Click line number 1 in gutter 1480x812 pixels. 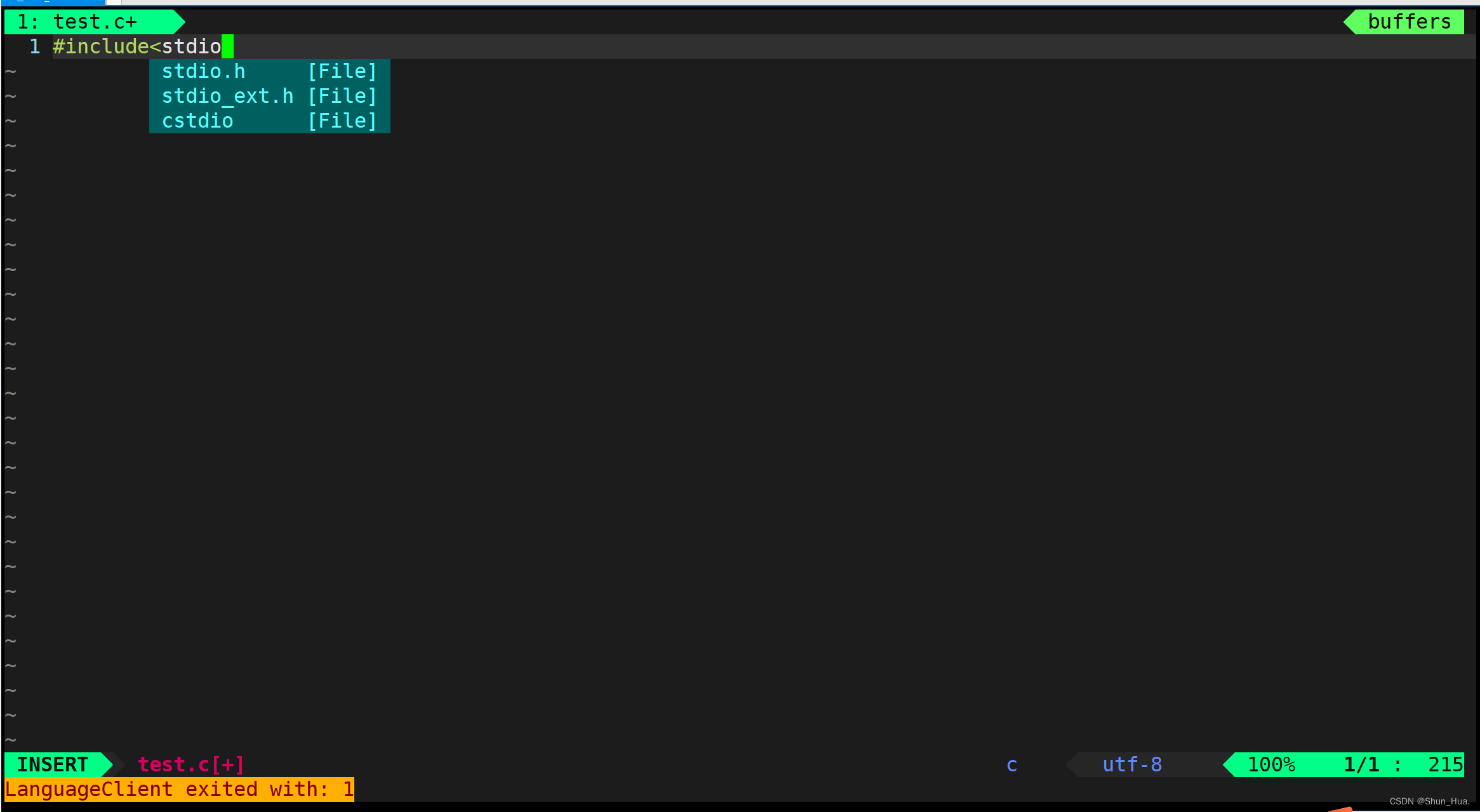click(x=35, y=47)
